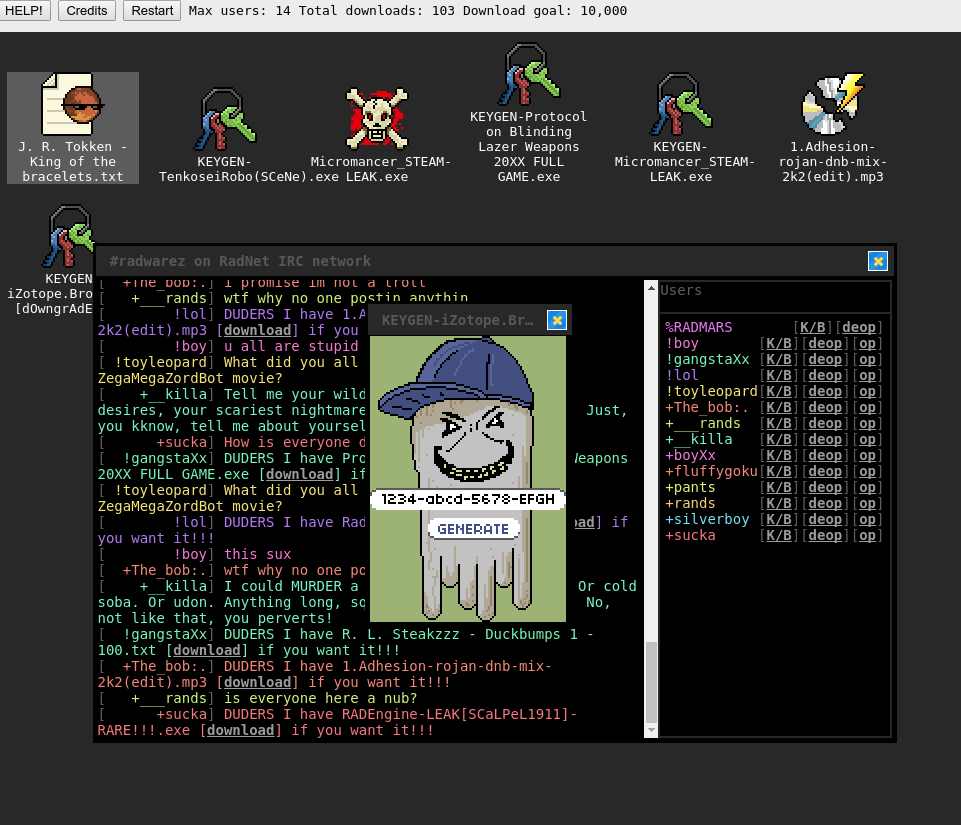This screenshot has height=825, width=961.
Task: Click K/B for user %RADMARS
Action: [x=813, y=327]
